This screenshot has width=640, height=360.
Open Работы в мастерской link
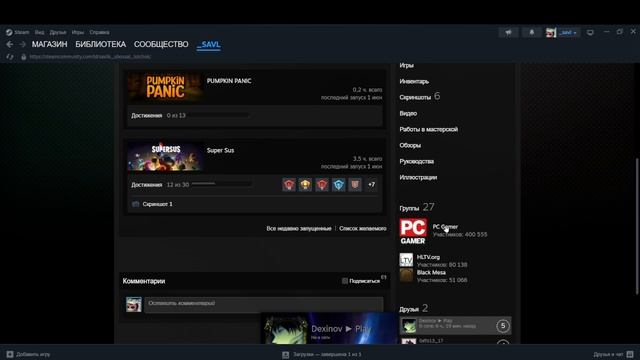(x=429, y=129)
